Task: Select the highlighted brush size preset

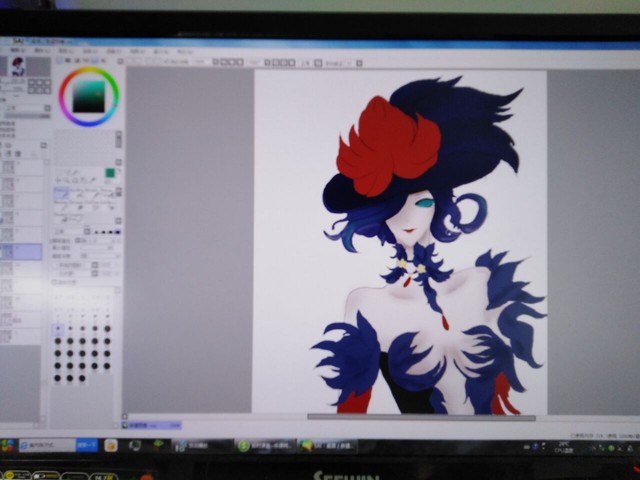Action: pyautogui.click(x=58, y=329)
